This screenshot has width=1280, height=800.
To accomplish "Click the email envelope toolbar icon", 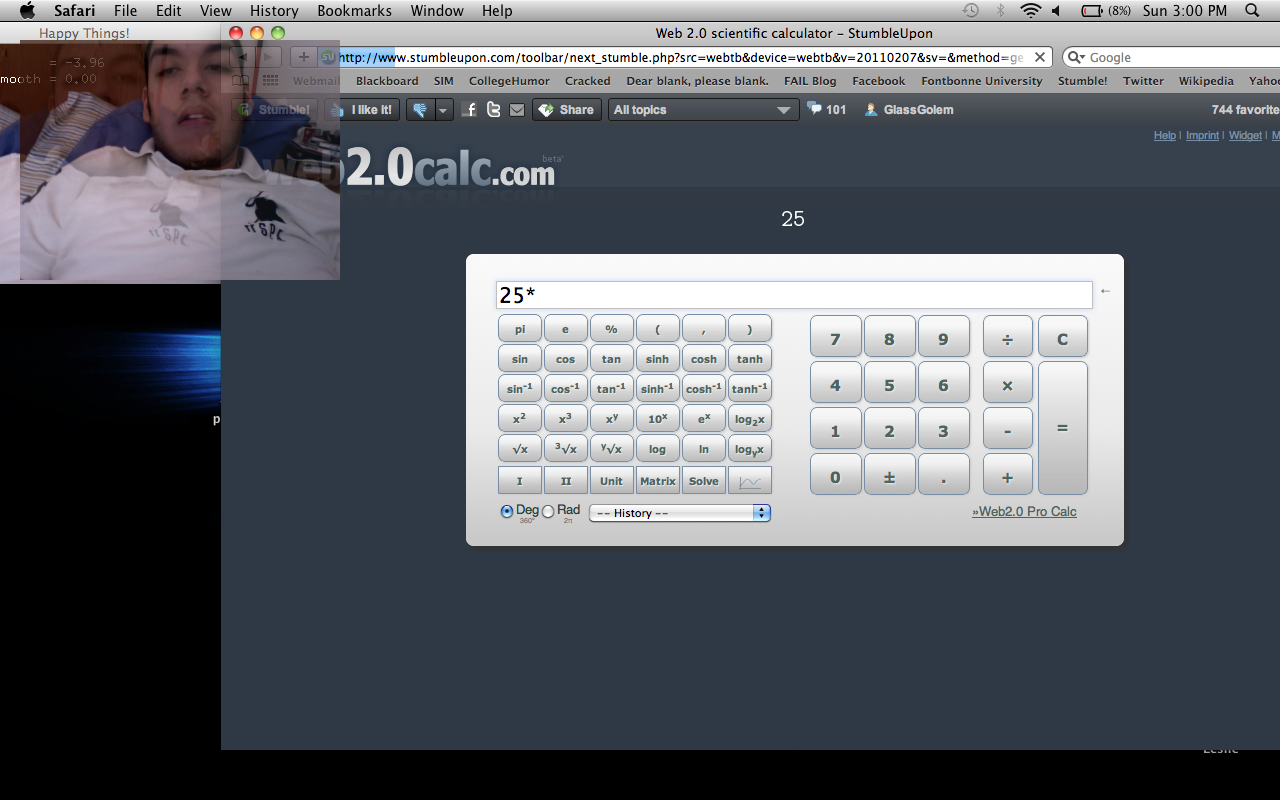I will (516, 110).
